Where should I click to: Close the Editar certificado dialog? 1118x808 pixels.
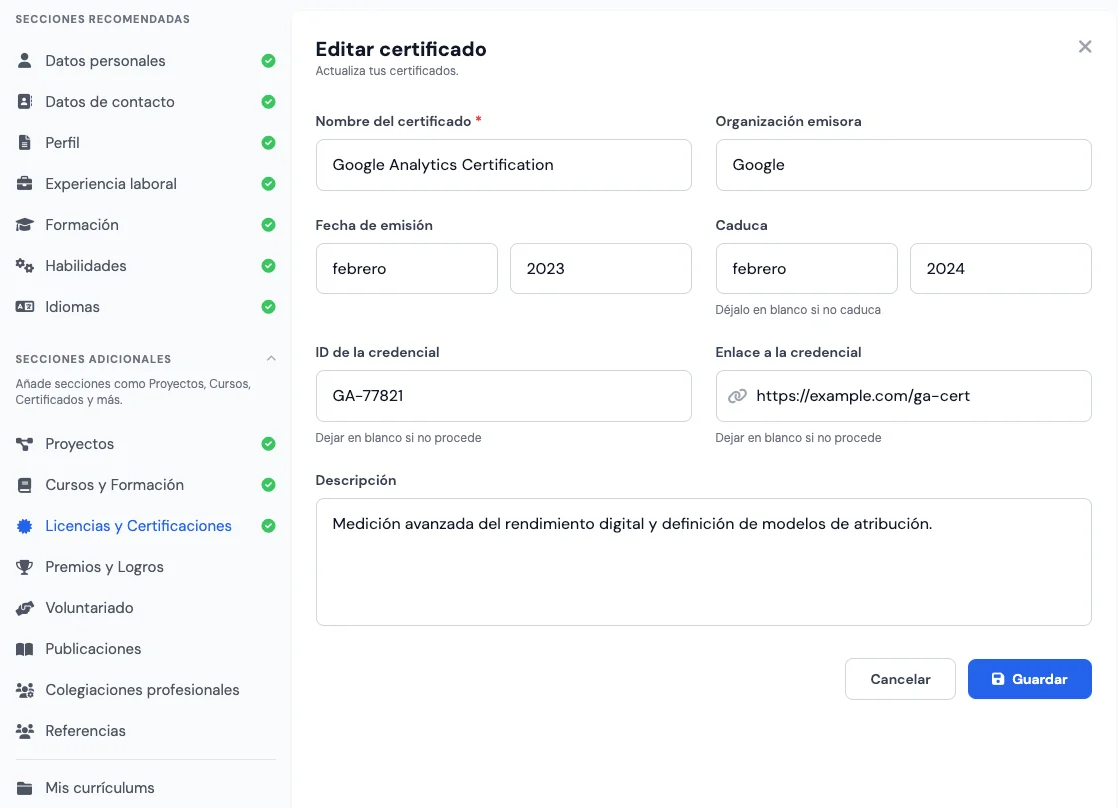point(1084,46)
